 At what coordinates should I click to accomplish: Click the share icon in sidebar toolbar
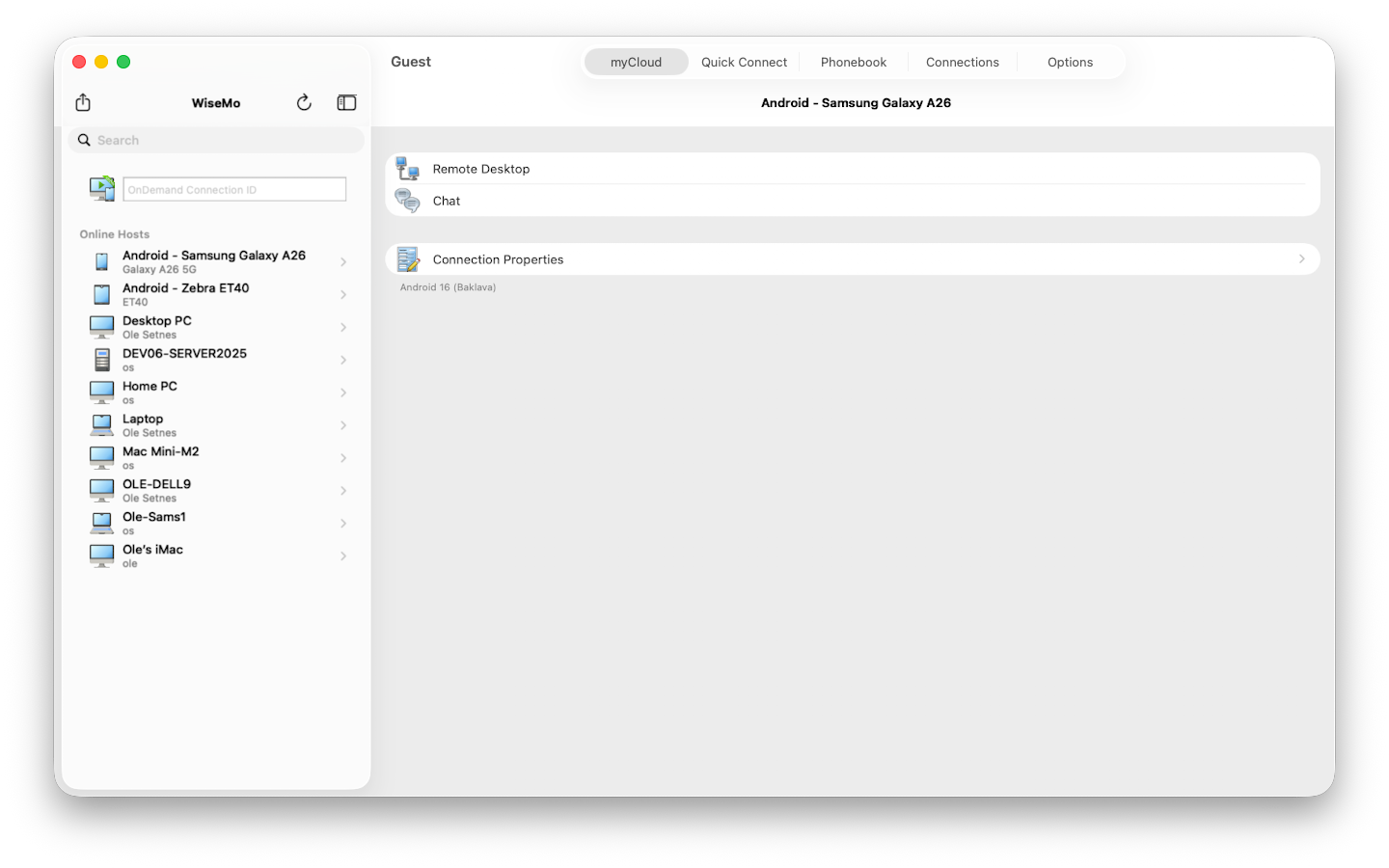click(x=83, y=102)
